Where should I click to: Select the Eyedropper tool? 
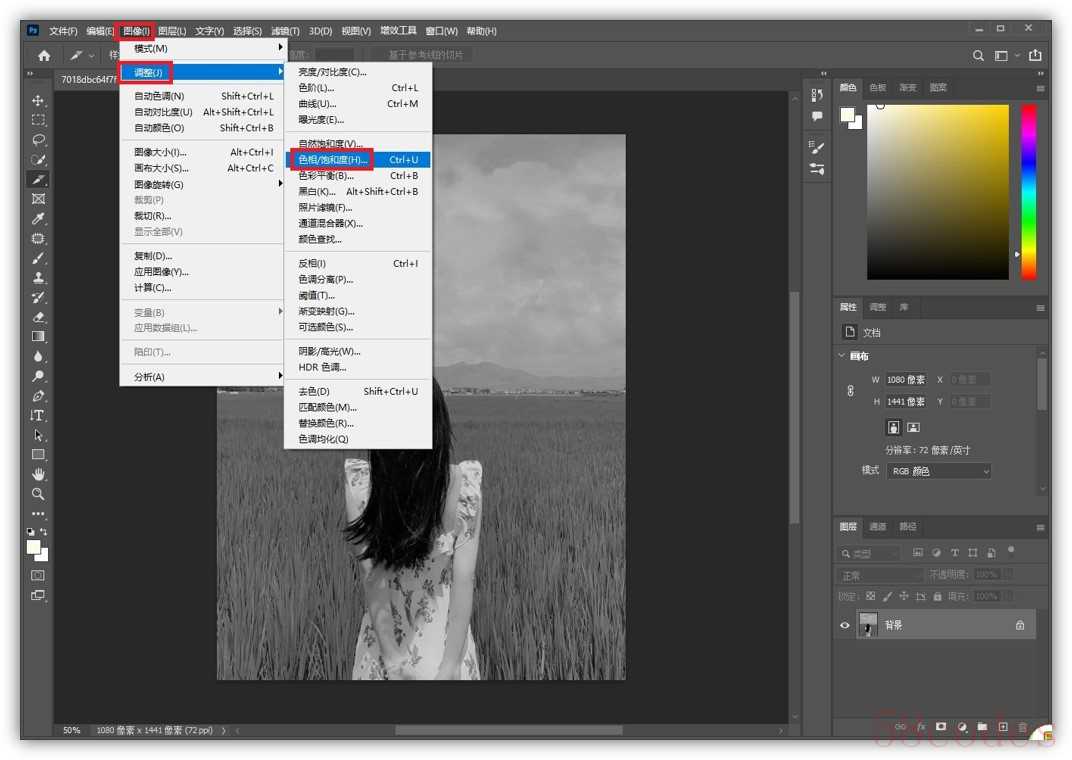[38, 219]
